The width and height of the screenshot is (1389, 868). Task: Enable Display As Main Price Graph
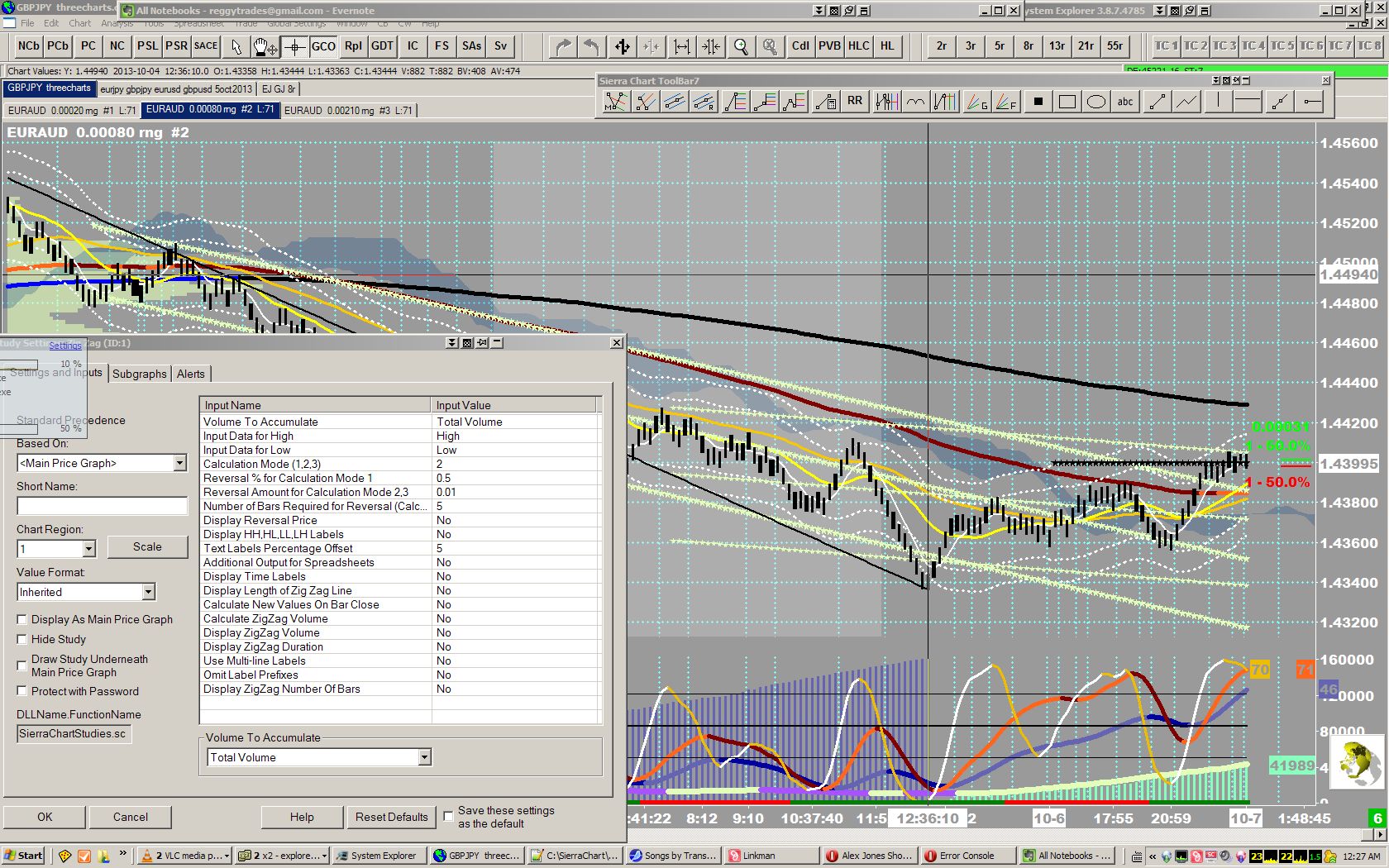coord(22,619)
